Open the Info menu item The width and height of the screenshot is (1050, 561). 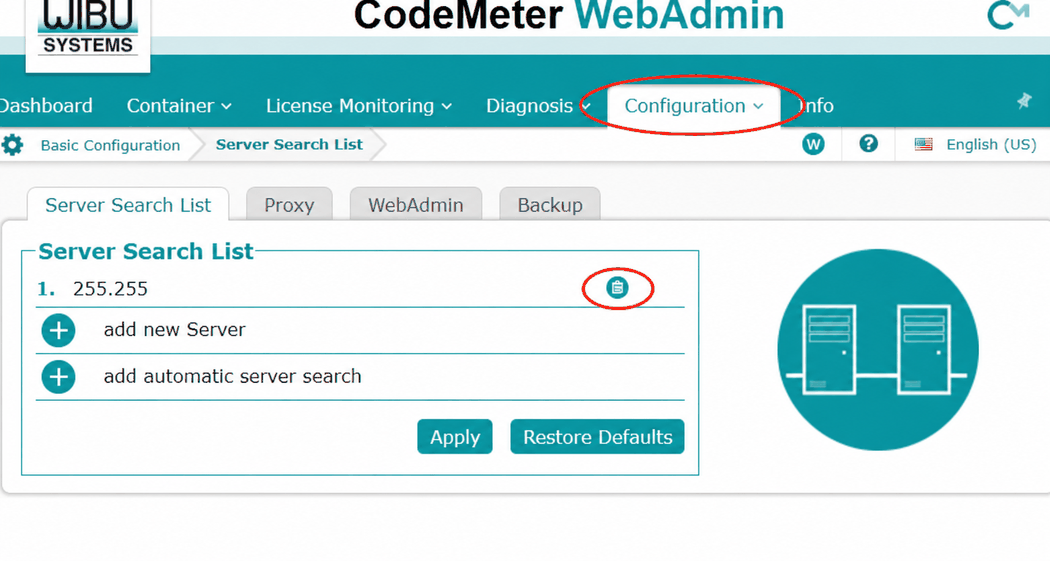pos(816,106)
